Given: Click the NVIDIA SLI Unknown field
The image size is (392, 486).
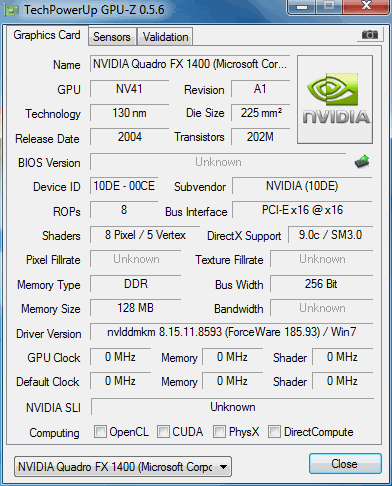Looking at the screenshot, I should [x=232, y=407].
